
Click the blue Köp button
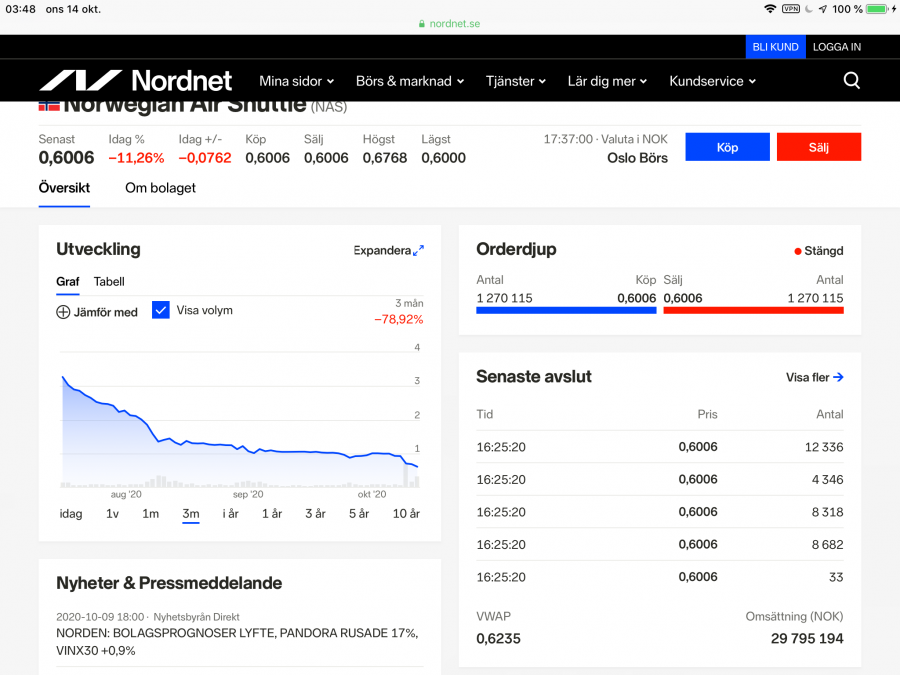click(x=727, y=147)
